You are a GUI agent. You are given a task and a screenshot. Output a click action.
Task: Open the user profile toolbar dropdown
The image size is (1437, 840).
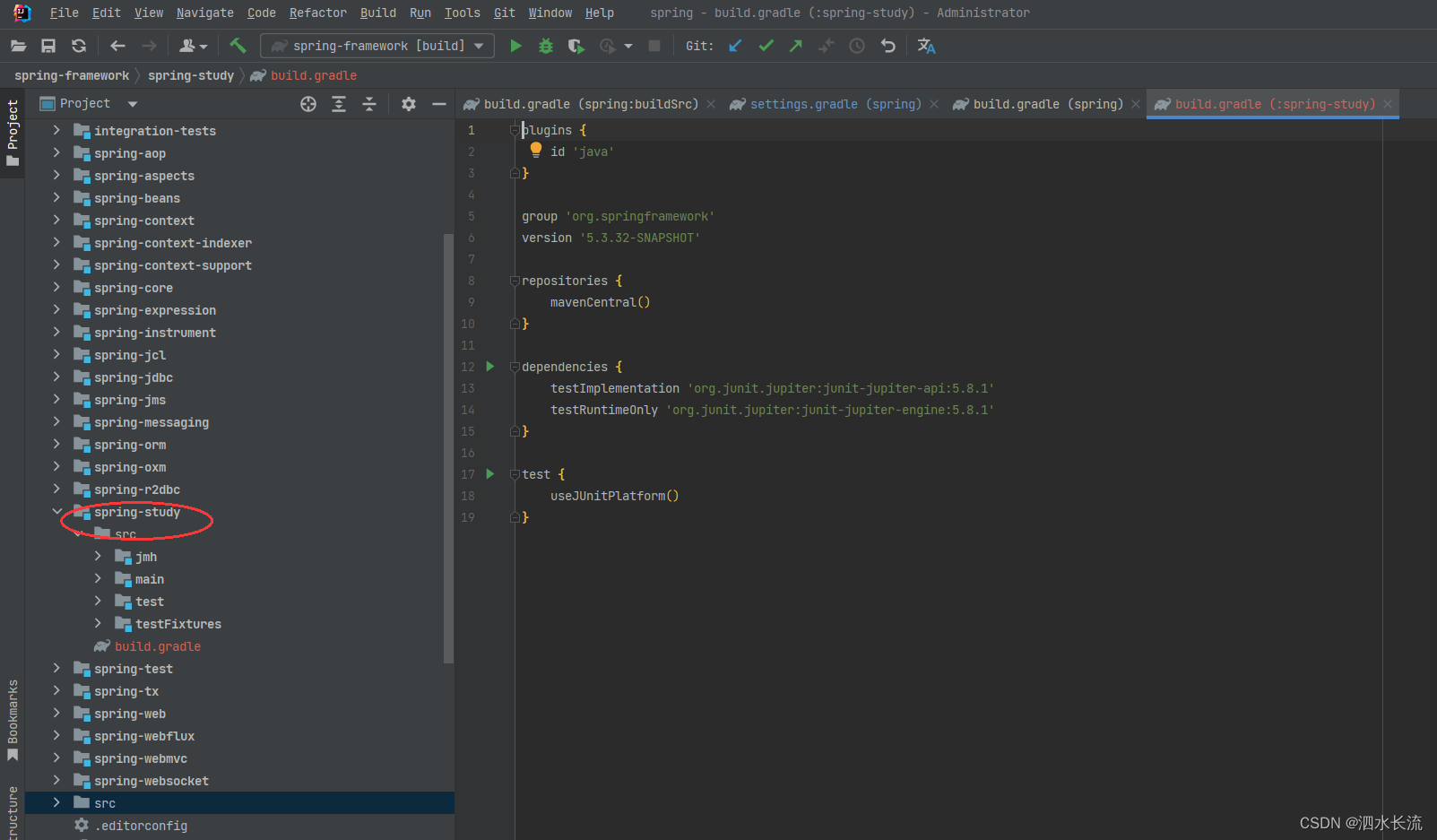click(194, 46)
